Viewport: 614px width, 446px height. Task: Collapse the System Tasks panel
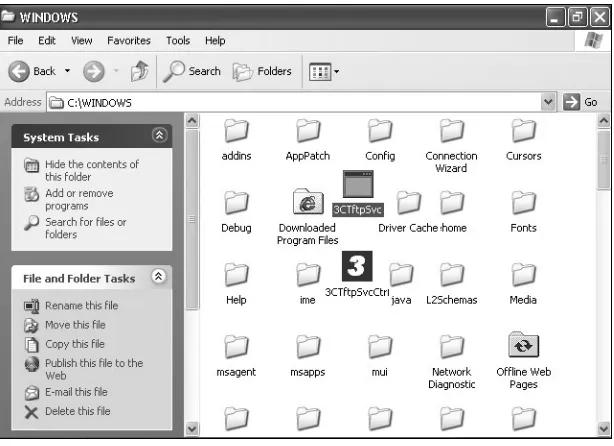coord(159,135)
